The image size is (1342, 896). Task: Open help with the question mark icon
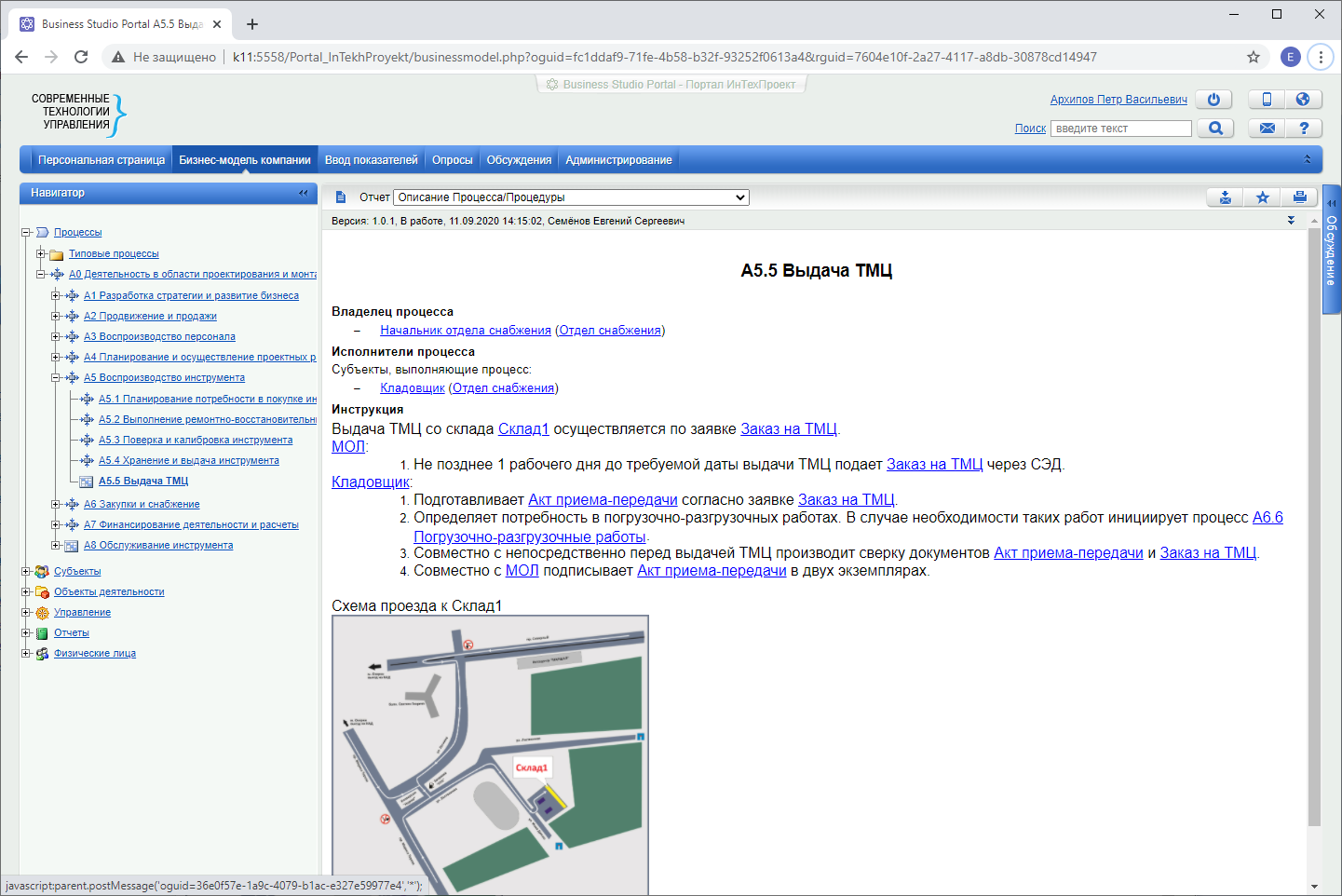tap(1303, 129)
